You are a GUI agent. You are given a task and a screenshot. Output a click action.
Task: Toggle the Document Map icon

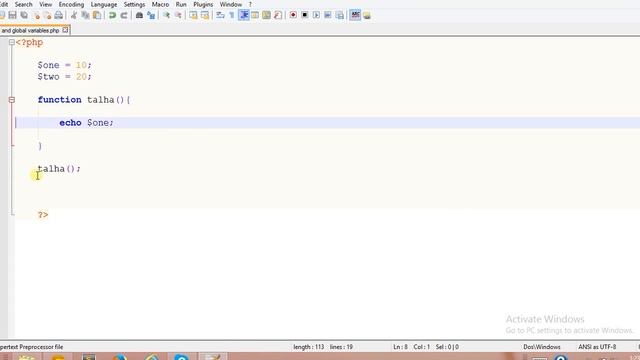266,15
